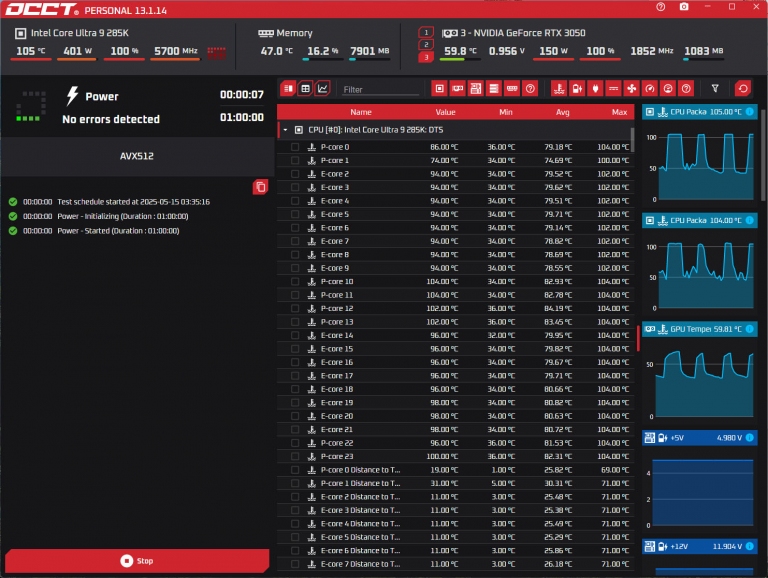Sort by the Avg column header
This screenshot has width=768, height=578.
click(562, 112)
